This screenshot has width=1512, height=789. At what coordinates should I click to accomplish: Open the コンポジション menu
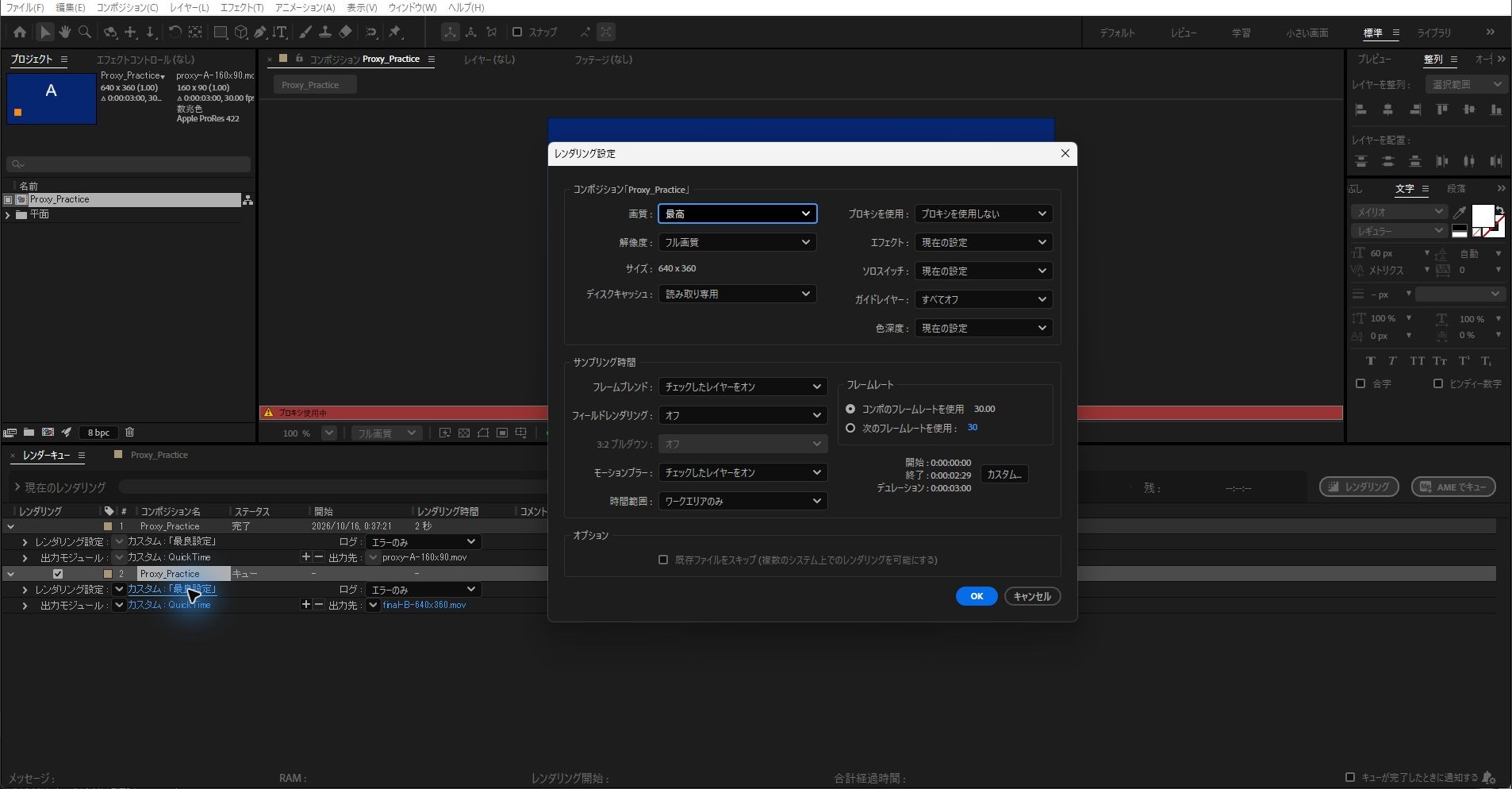point(127,7)
